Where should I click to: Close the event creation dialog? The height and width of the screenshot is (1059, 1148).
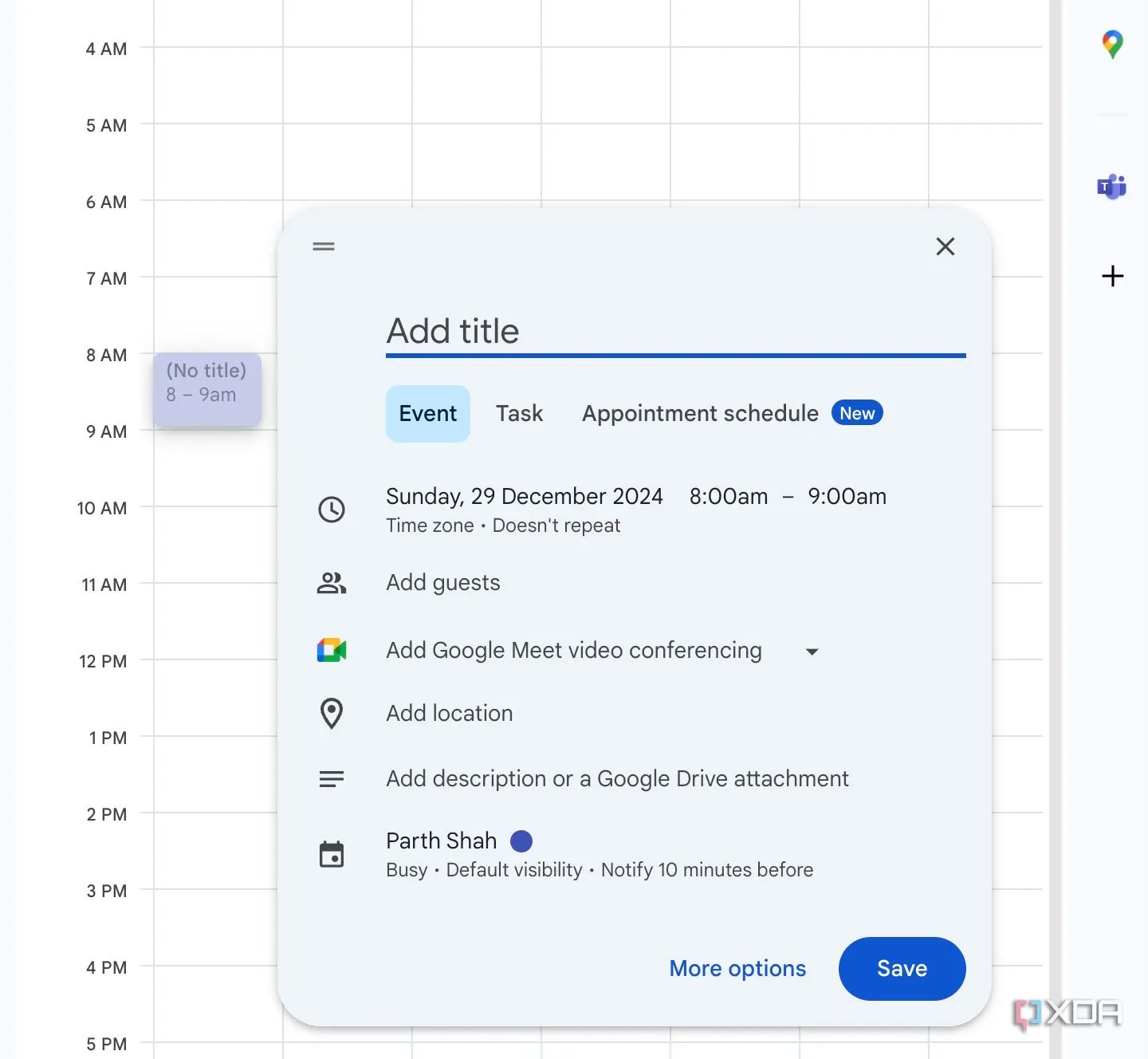[x=945, y=246]
